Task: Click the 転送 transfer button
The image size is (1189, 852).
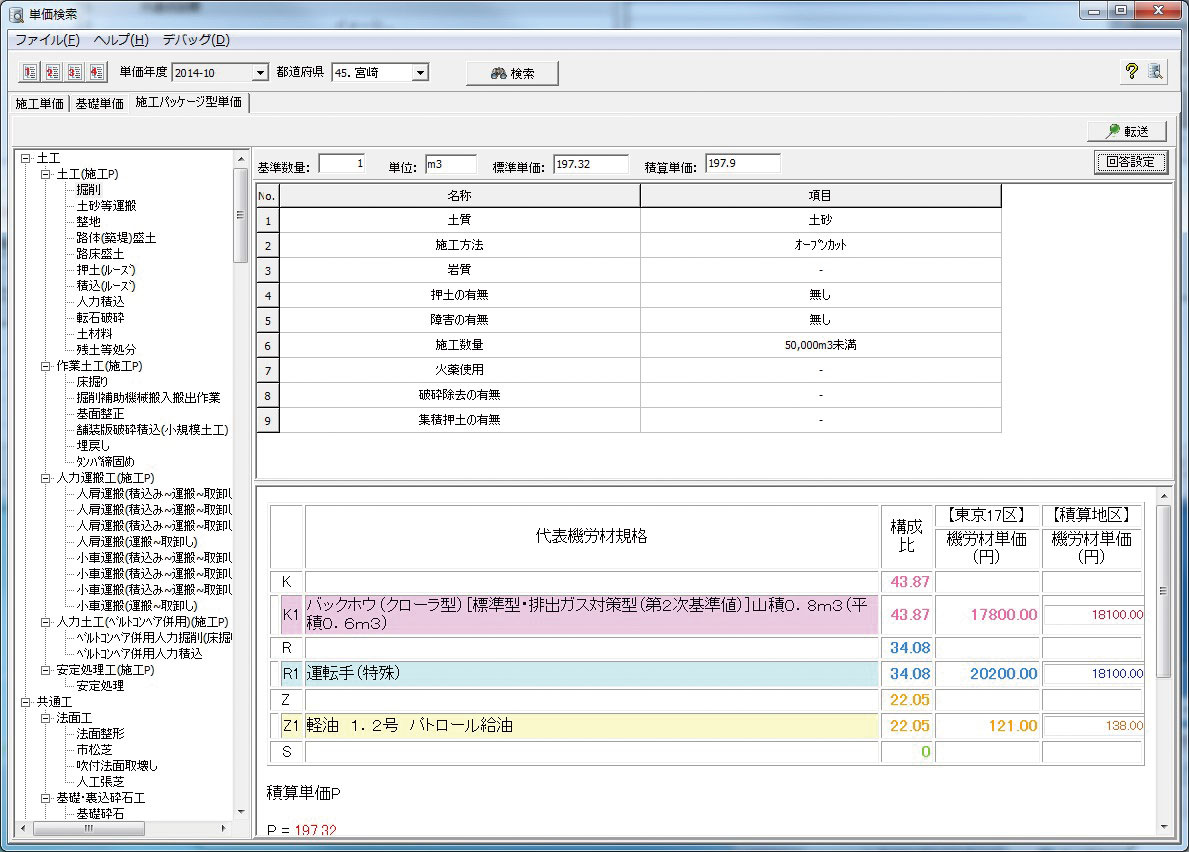Action: point(1127,131)
